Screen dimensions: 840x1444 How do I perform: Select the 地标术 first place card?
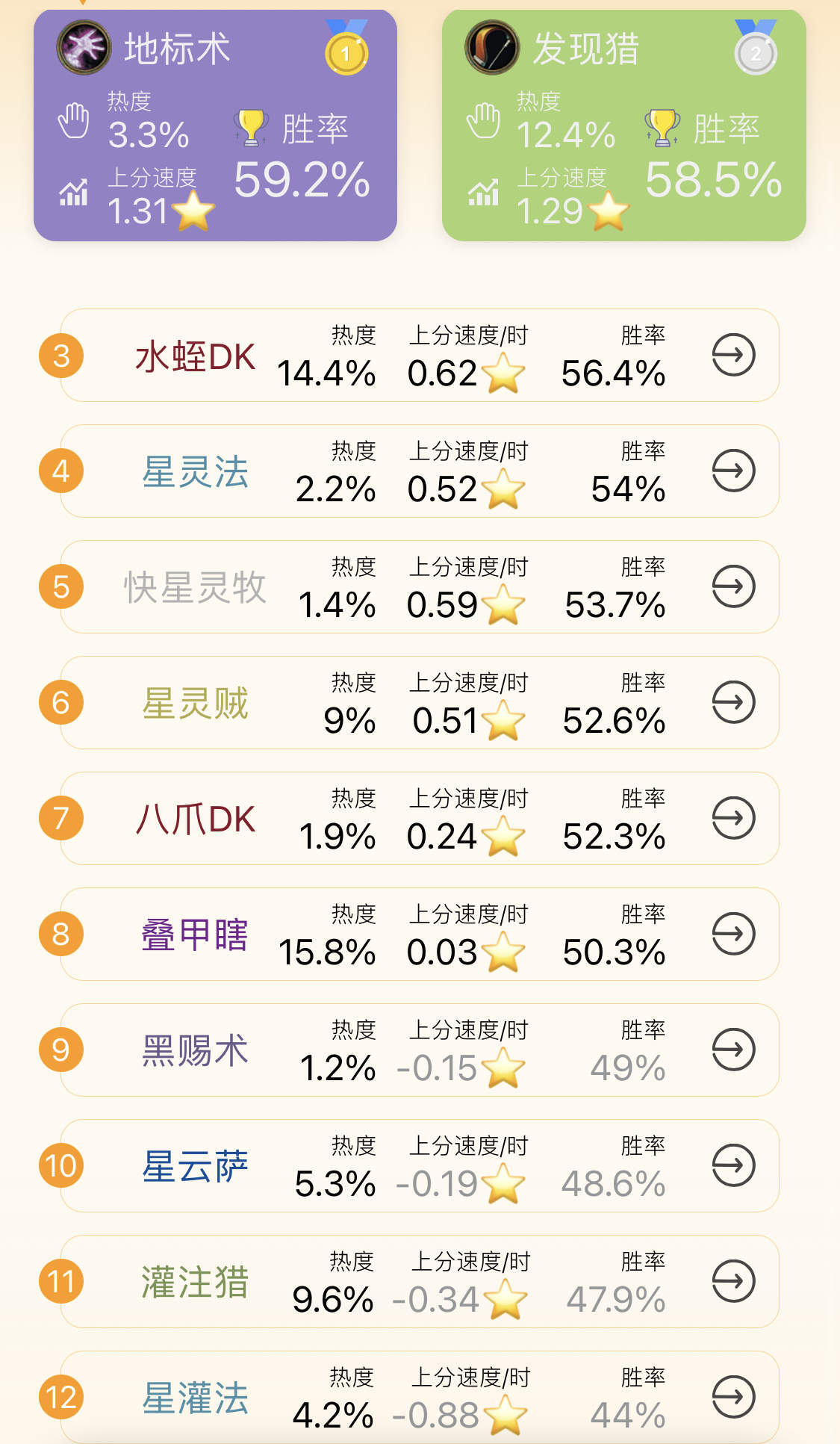pos(215,126)
